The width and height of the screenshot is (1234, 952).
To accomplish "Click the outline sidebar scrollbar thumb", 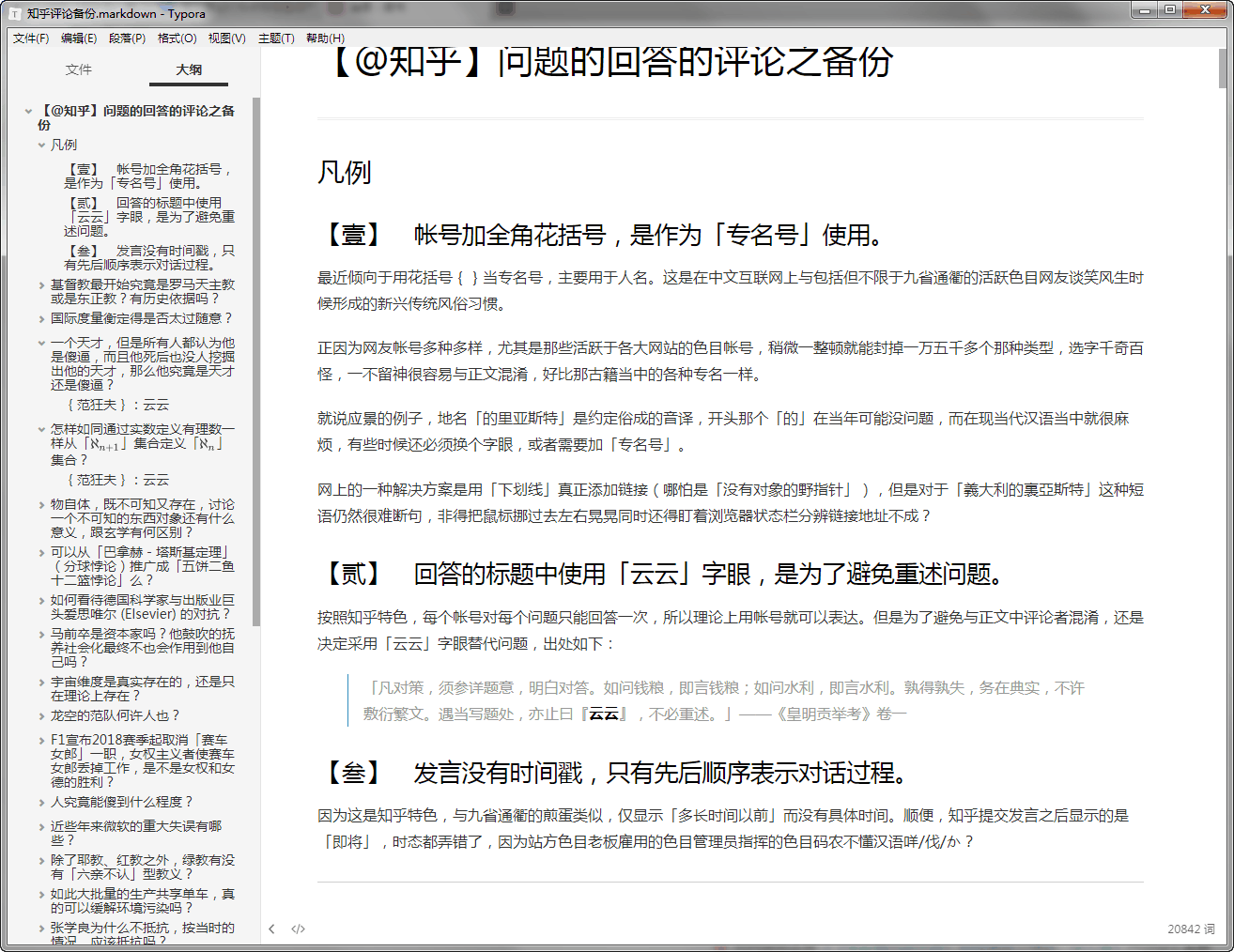I will pyautogui.click(x=256, y=361).
